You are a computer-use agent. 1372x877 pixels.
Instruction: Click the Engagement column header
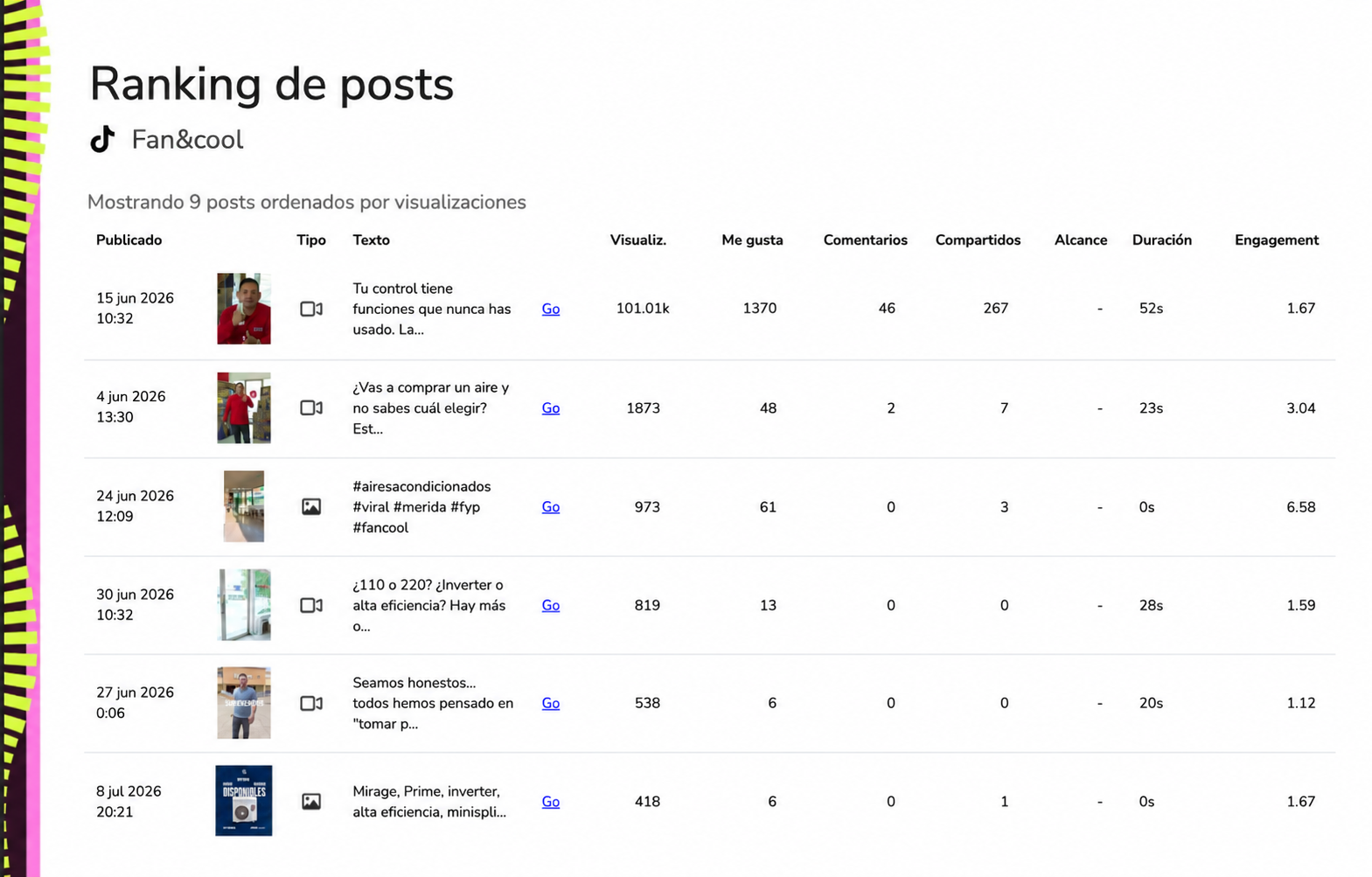pyautogui.click(x=1277, y=240)
